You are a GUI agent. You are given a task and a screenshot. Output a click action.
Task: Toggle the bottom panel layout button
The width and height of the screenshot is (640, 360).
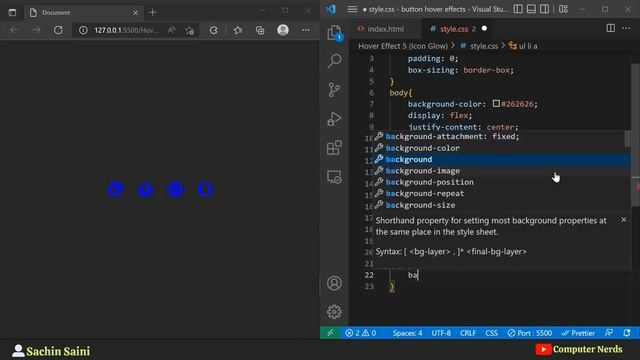[x=531, y=9]
